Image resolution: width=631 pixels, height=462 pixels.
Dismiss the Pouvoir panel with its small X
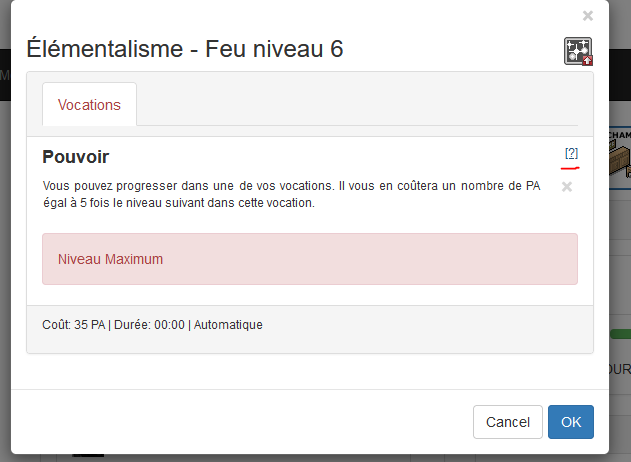click(567, 187)
